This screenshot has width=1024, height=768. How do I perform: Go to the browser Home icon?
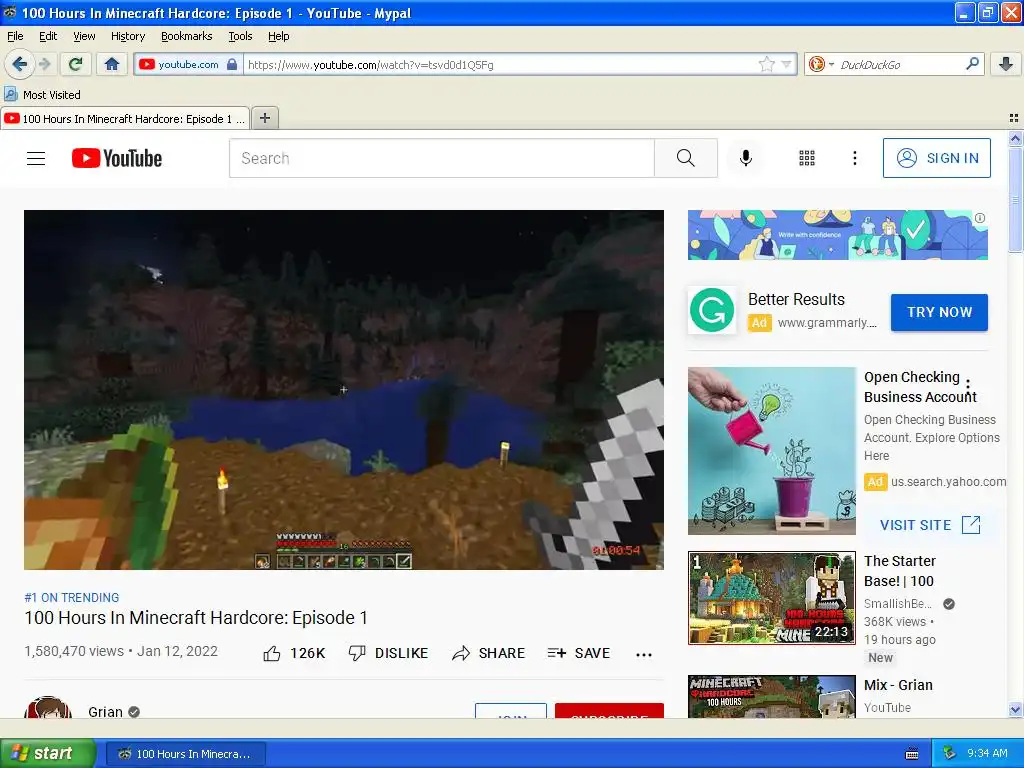[x=112, y=64]
